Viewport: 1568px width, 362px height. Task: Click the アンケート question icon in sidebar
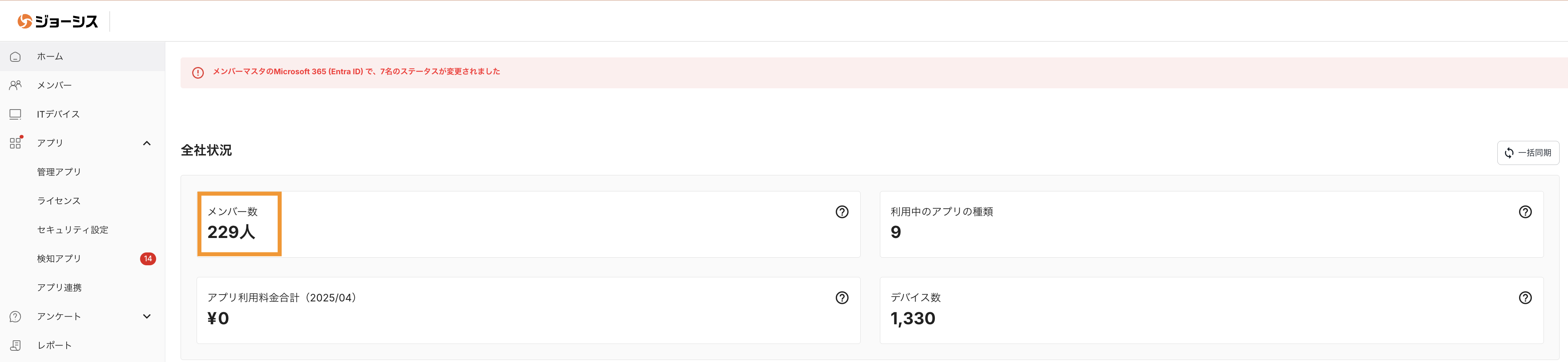pos(15,316)
